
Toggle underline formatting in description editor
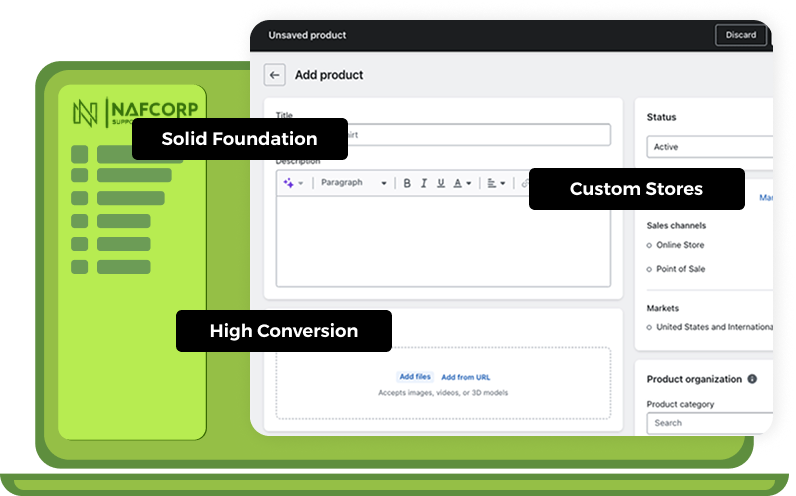pyautogui.click(x=441, y=183)
